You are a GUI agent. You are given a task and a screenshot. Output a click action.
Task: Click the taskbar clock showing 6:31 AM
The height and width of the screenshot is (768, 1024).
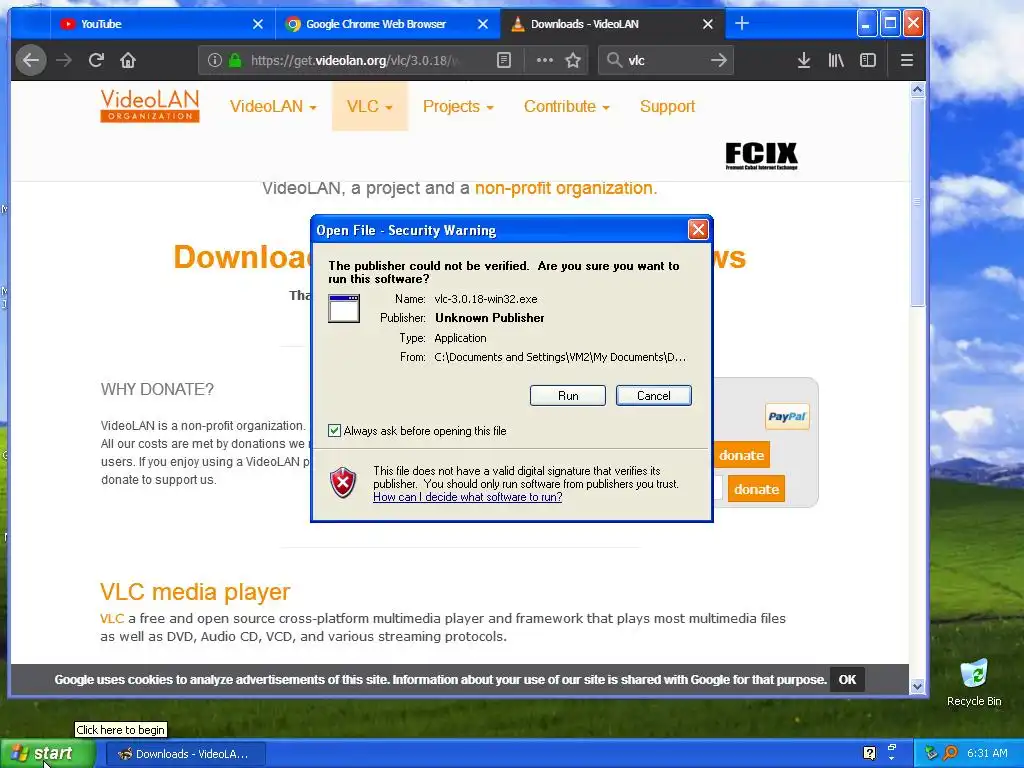click(987, 753)
